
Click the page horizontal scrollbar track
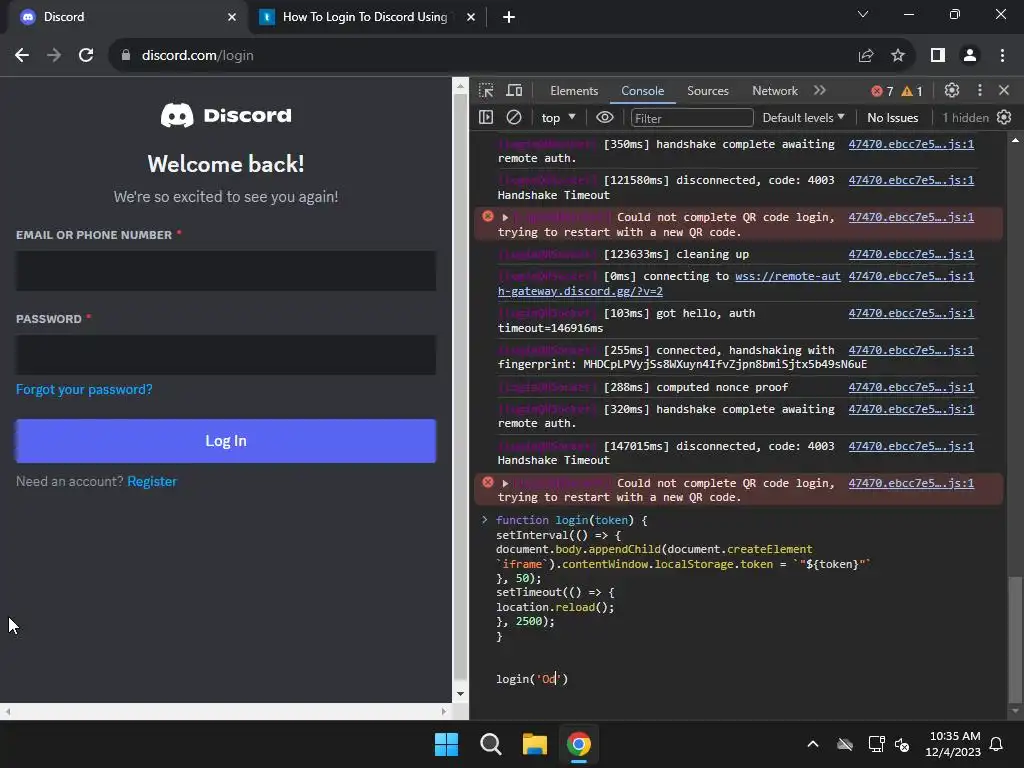click(225, 711)
